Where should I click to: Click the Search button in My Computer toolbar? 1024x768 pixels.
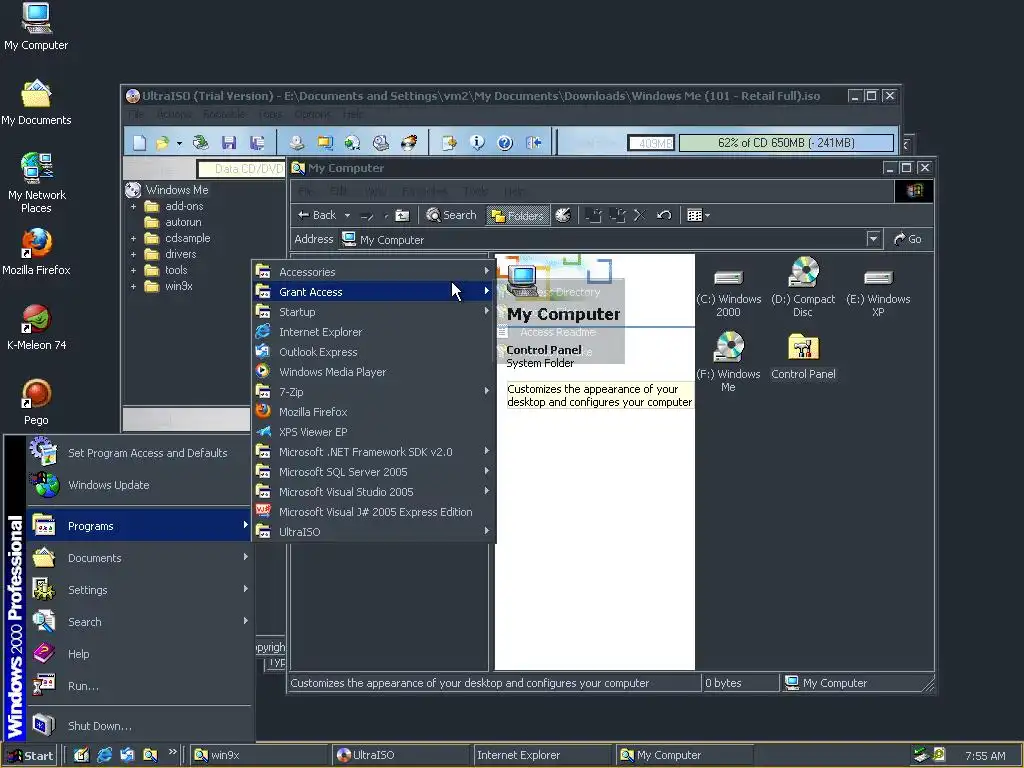(451, 216)
